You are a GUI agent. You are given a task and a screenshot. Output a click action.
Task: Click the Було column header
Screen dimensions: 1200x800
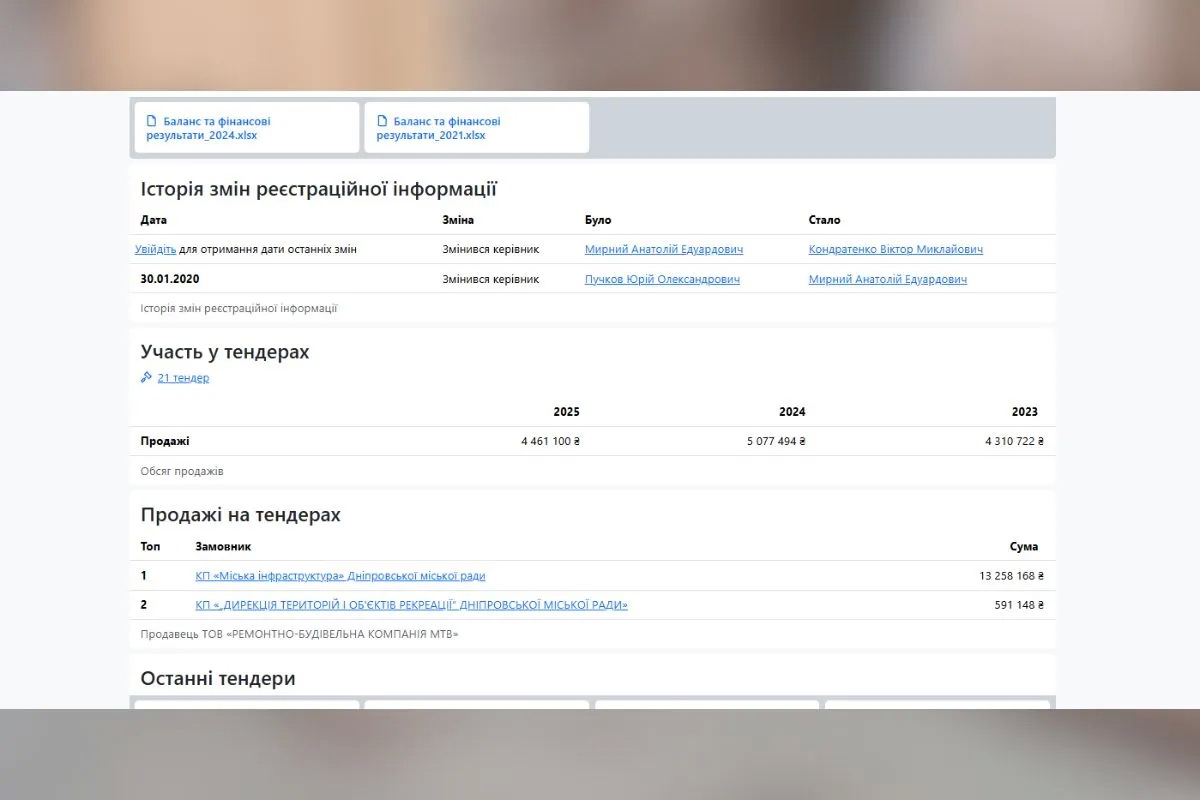coord(598,220)
